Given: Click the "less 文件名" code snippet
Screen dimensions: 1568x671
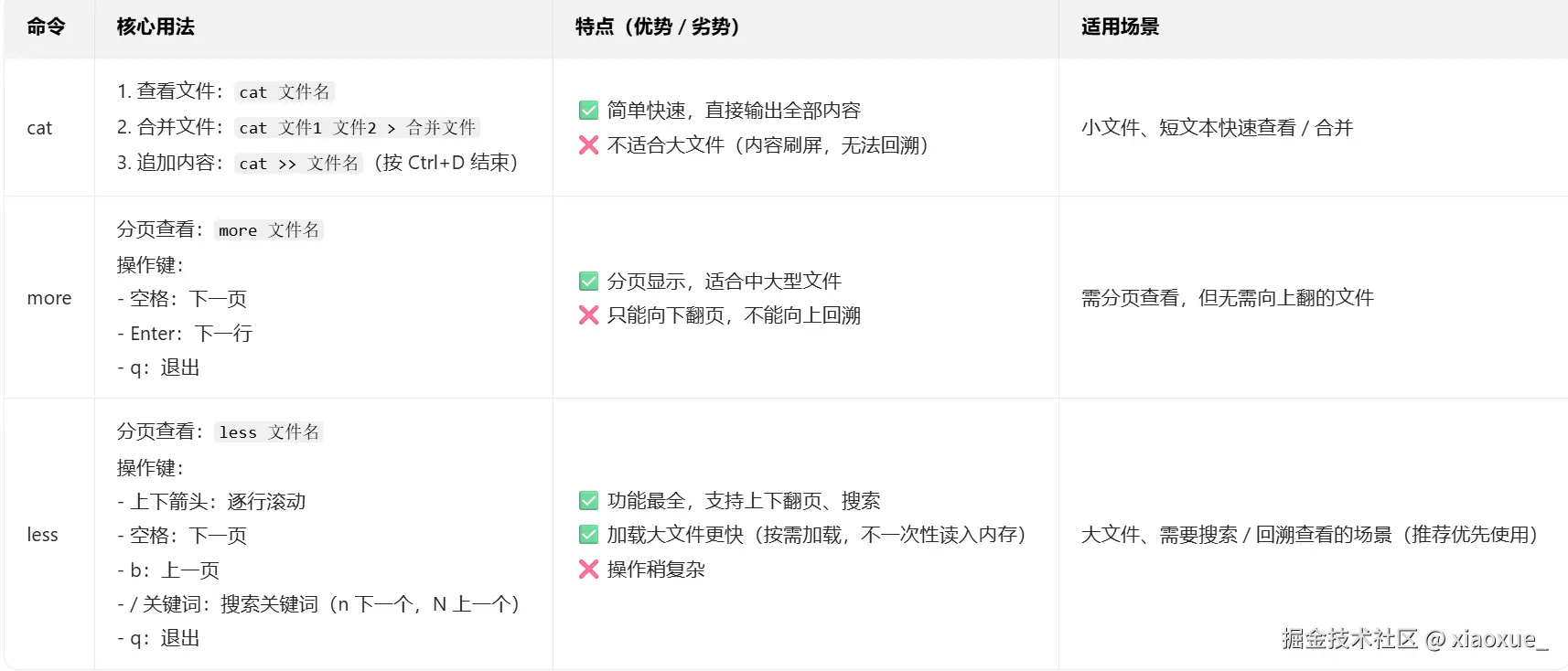Looking at the screenshot, I should coord(269,432).
